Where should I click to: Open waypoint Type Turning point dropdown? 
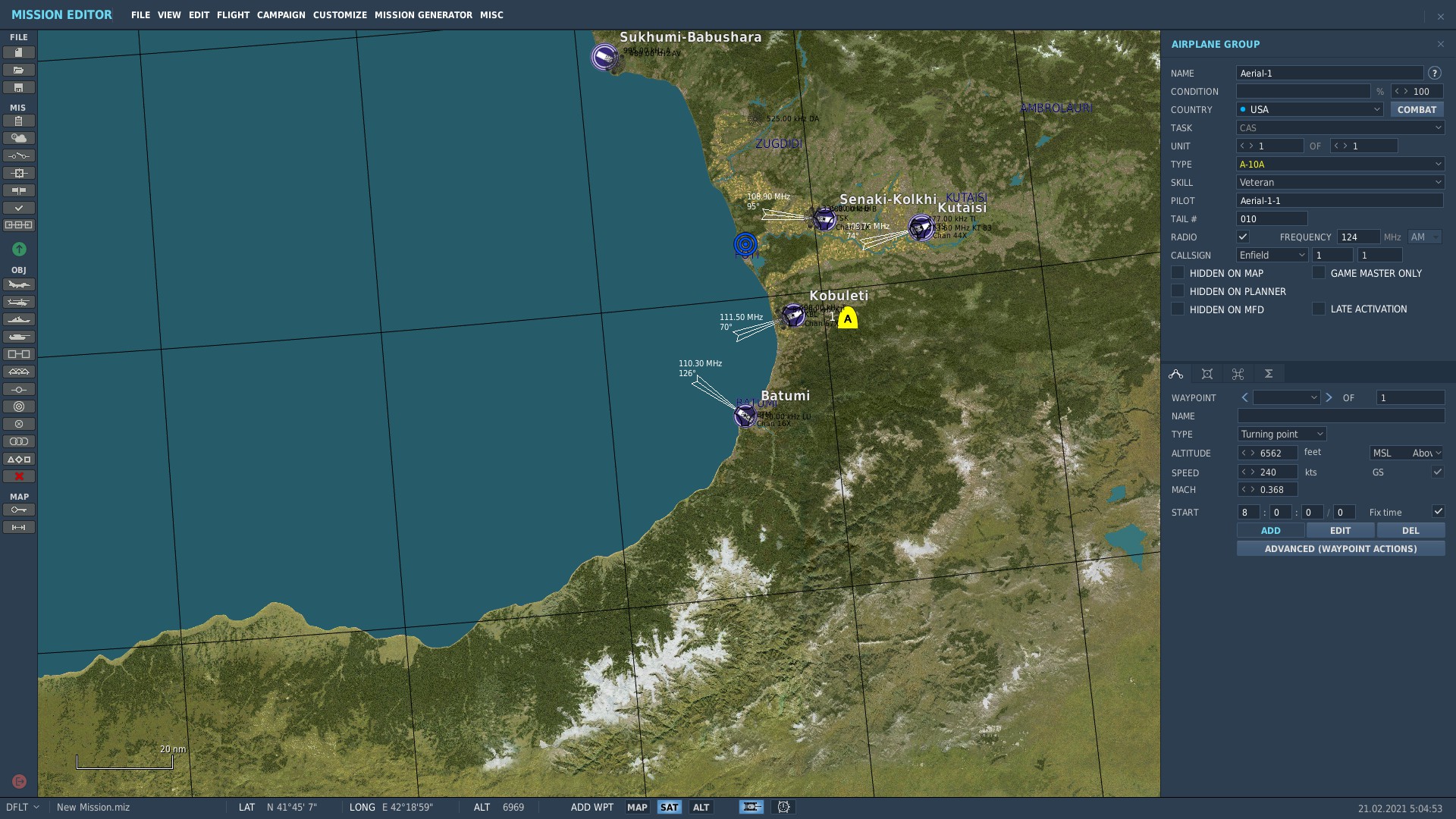[1282, 434]
